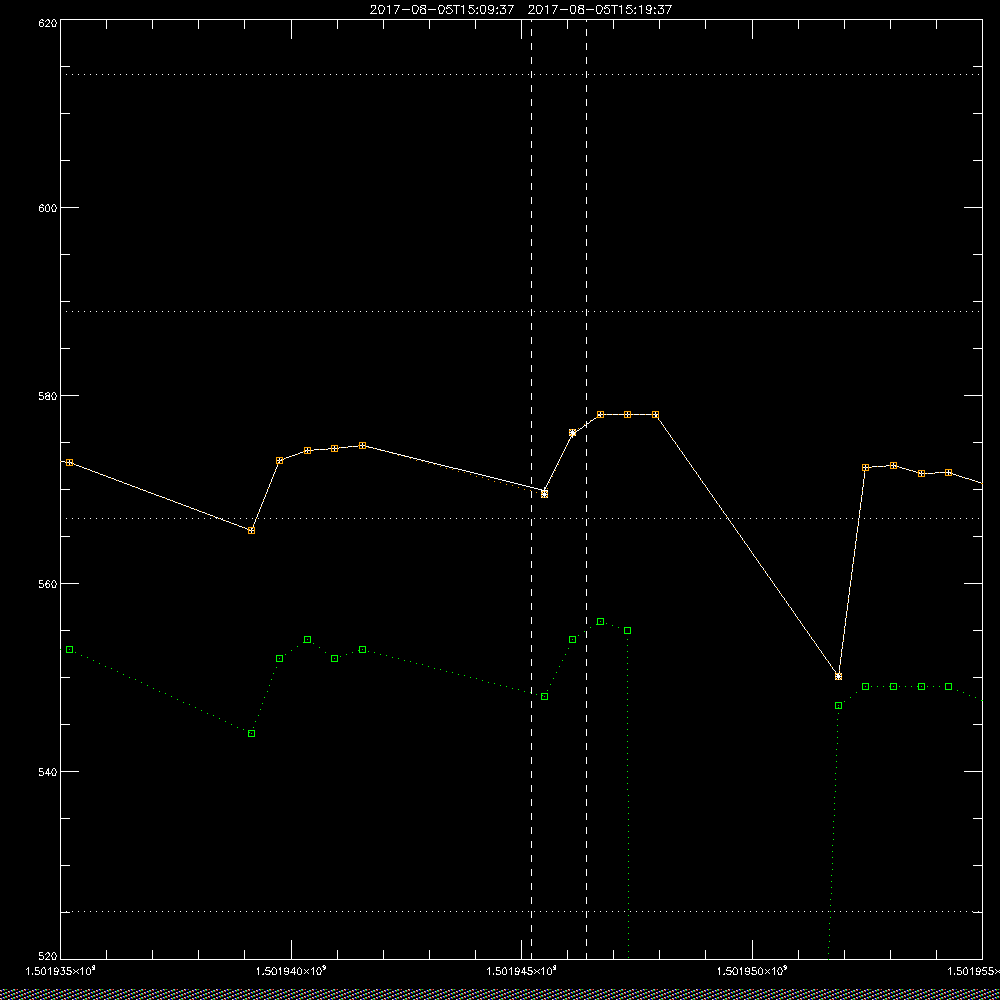Pick the orange point just left of first dashed line's right side near 570
Image resolution: width=1000 pixels, height=1000 pixels.
click(544, 494)
